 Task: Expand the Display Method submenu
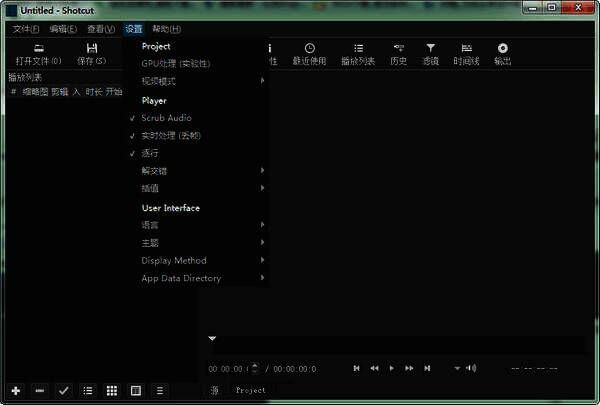click(197, 260)
